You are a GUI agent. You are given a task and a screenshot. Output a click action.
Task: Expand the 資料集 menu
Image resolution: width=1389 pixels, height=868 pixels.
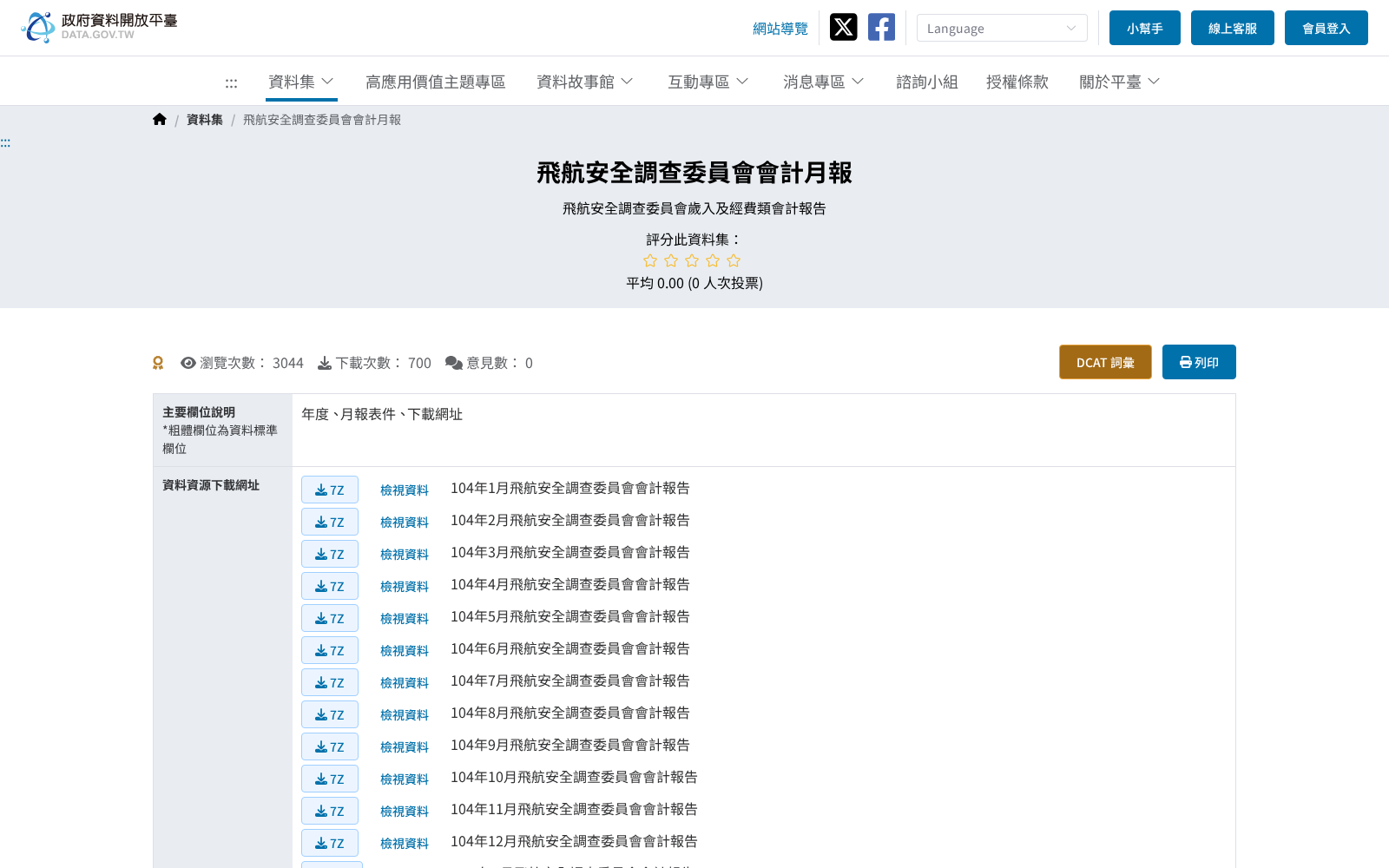click(301, 82)
